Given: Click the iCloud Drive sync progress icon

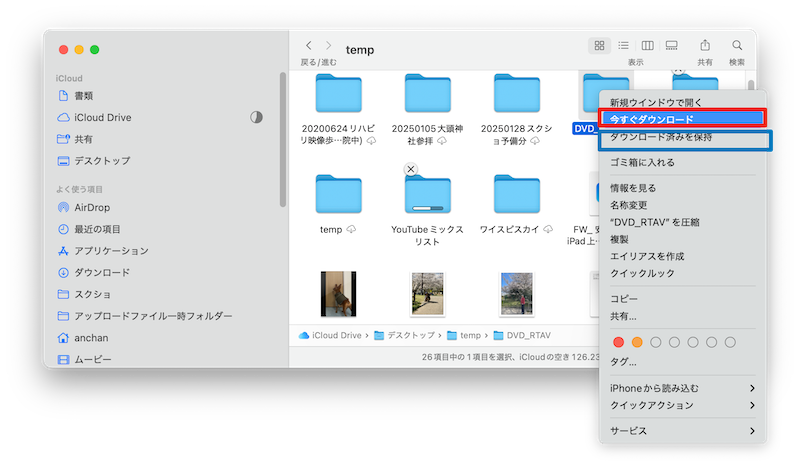Looking at the screenshot, I should point(256,117).
